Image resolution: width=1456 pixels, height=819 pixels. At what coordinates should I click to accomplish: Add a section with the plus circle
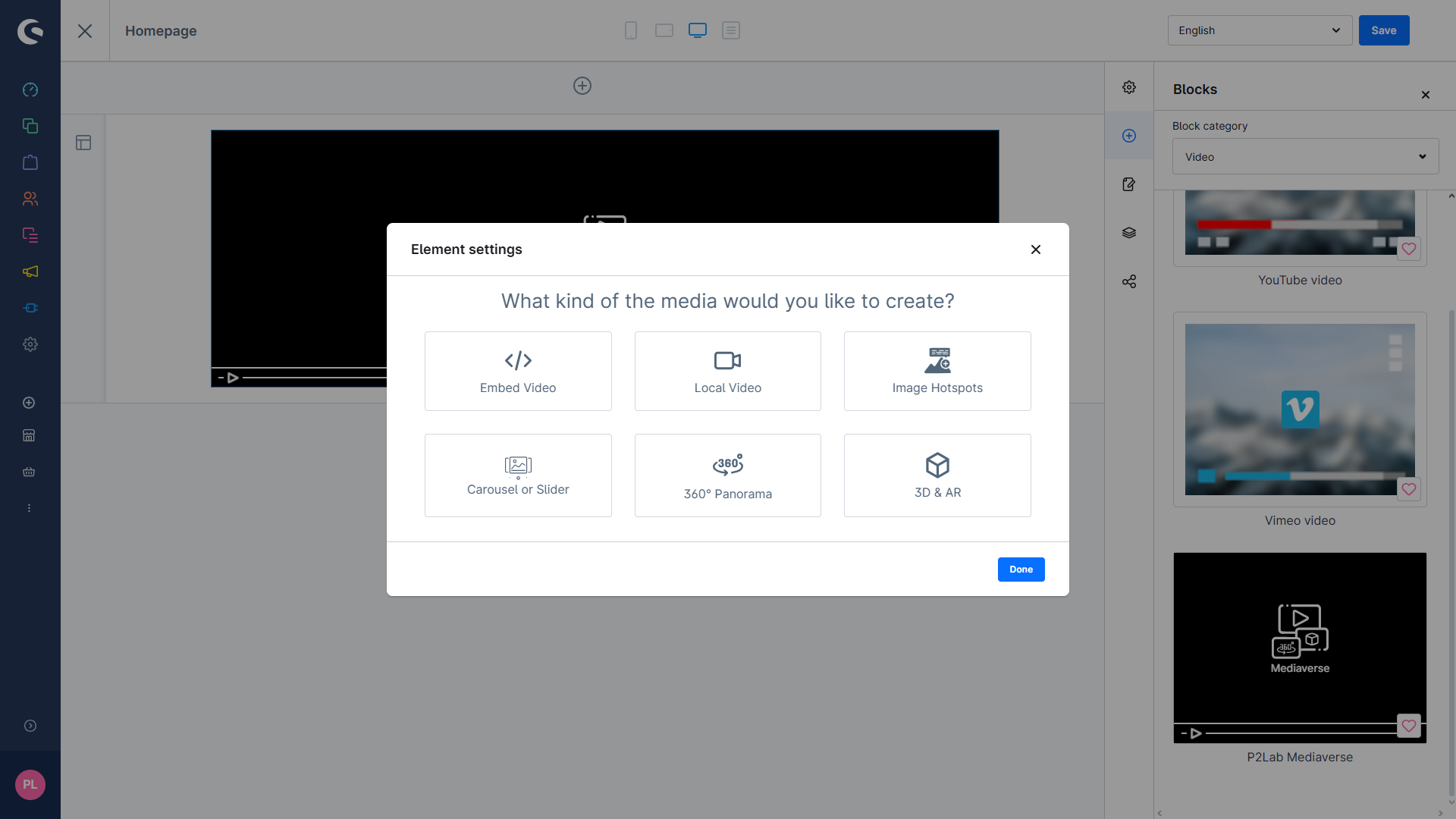pyautogui.click(x=582, y=86)
